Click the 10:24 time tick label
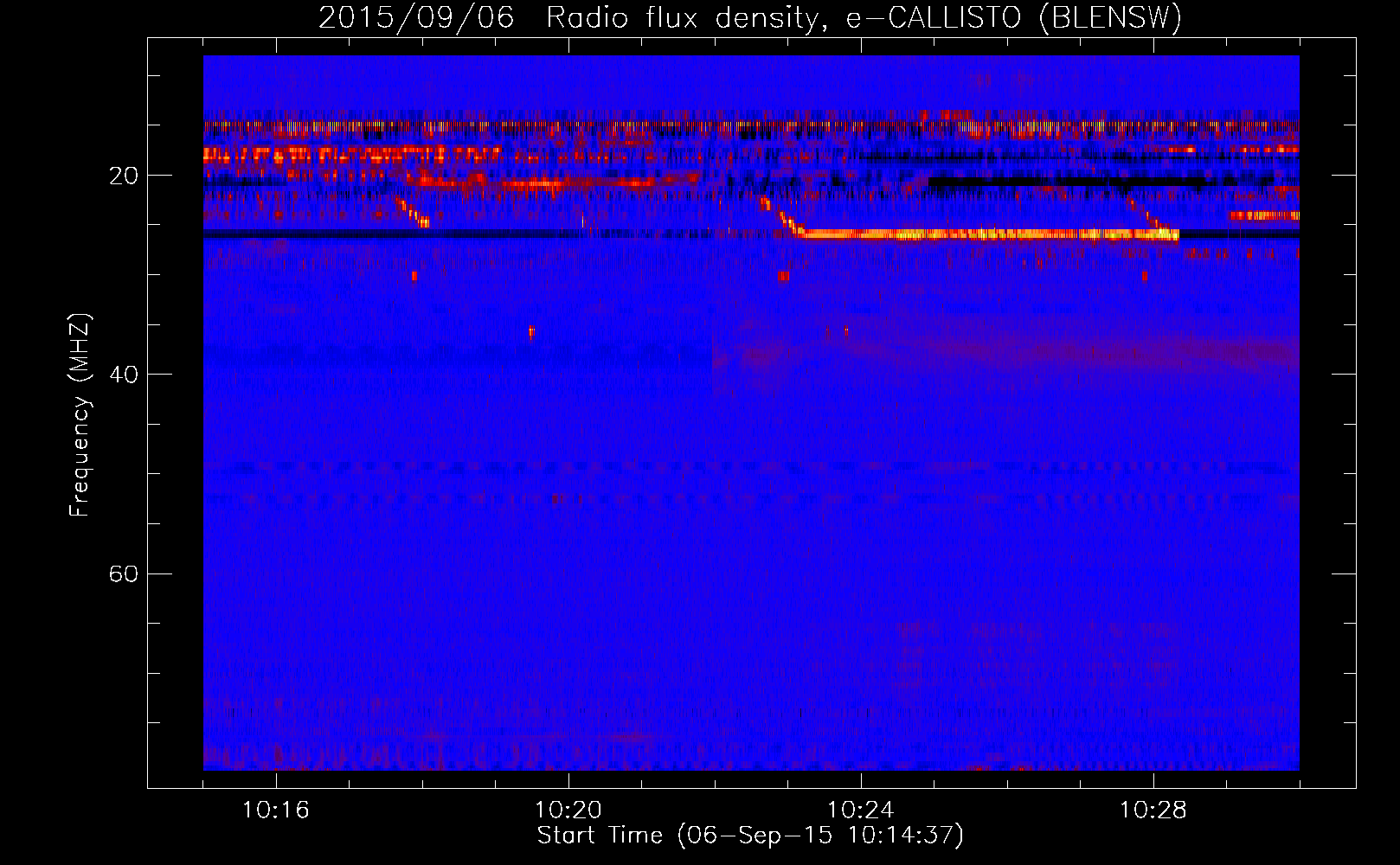Viewport: 1400px width, 865px height. point(861,810)
